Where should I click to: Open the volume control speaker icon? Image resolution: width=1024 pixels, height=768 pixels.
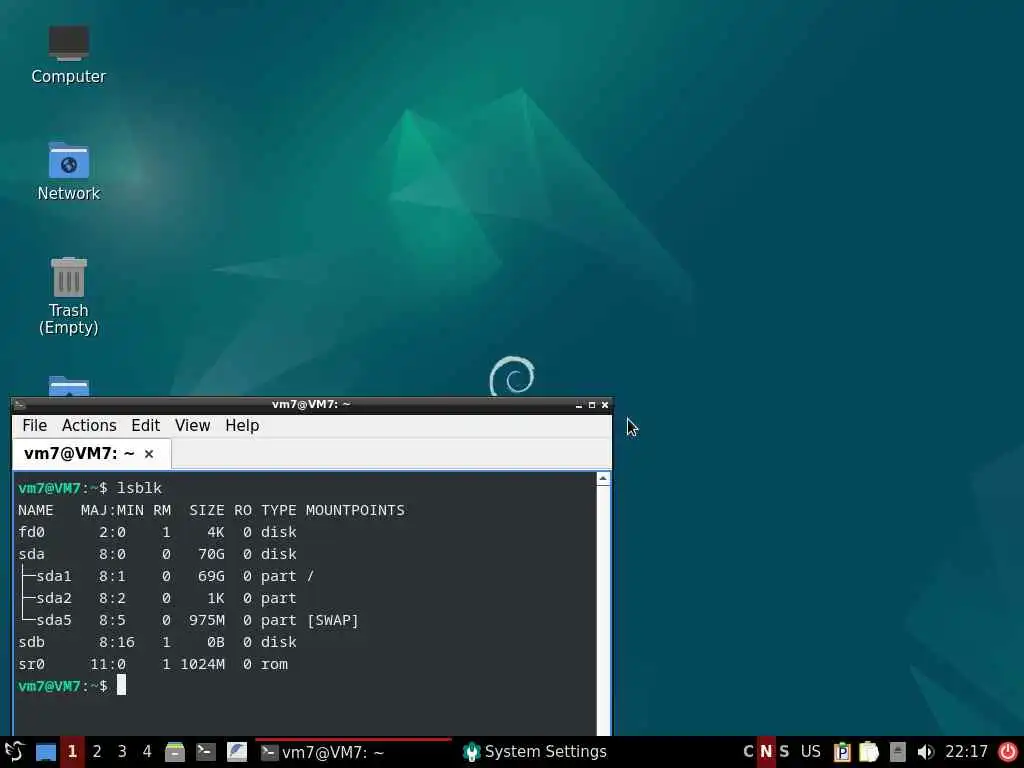point(925,752)
